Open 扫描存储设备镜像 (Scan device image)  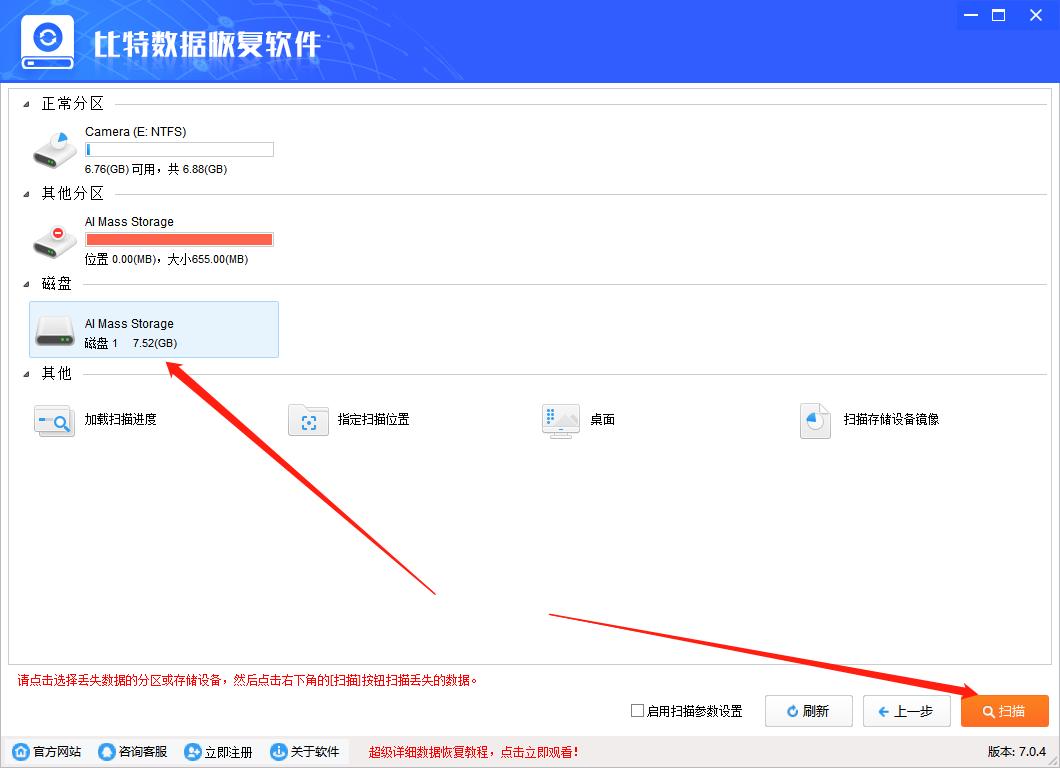coord(814,421)
